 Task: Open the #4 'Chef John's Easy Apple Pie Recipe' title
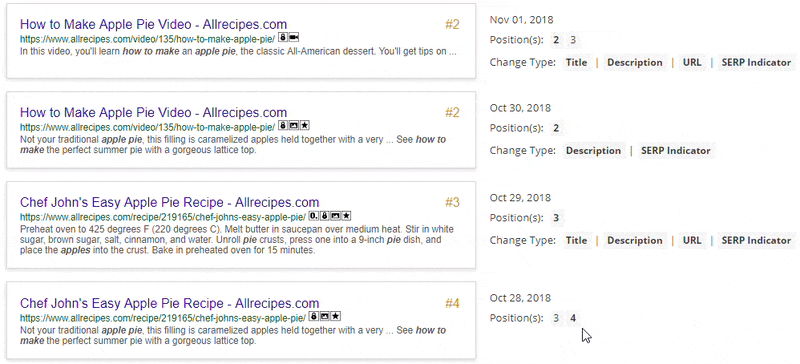coord(169,303)
